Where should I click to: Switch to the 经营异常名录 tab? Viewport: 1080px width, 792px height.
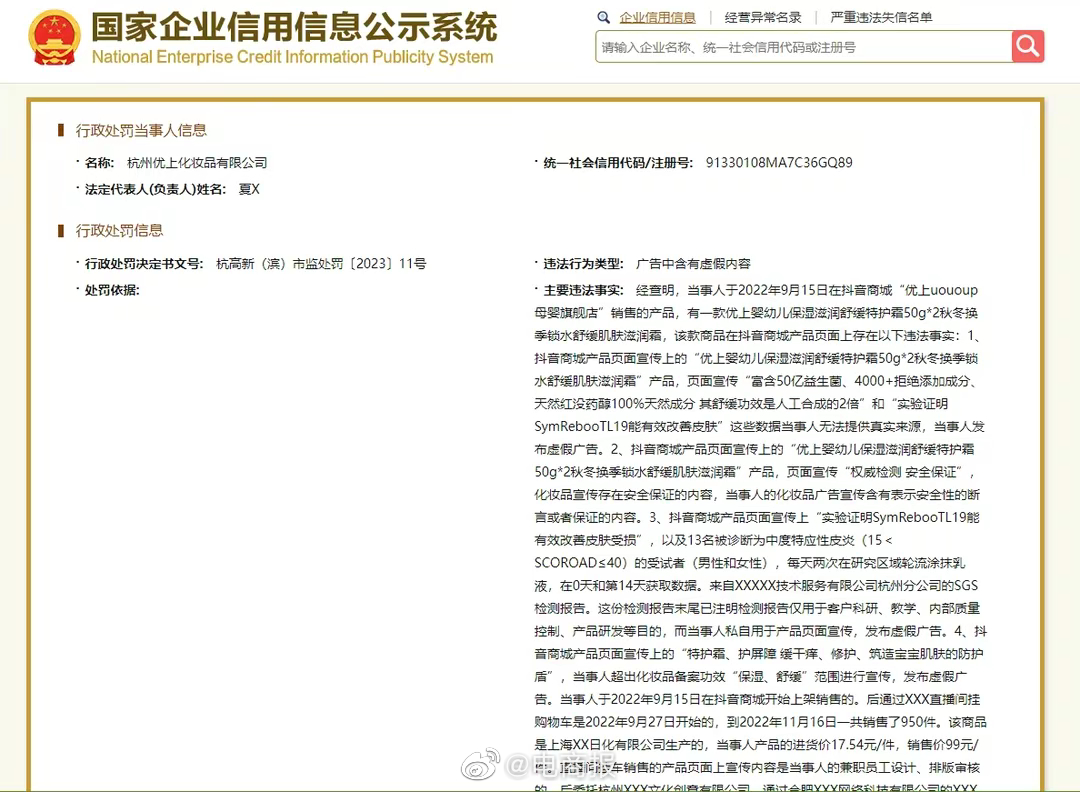762,18
